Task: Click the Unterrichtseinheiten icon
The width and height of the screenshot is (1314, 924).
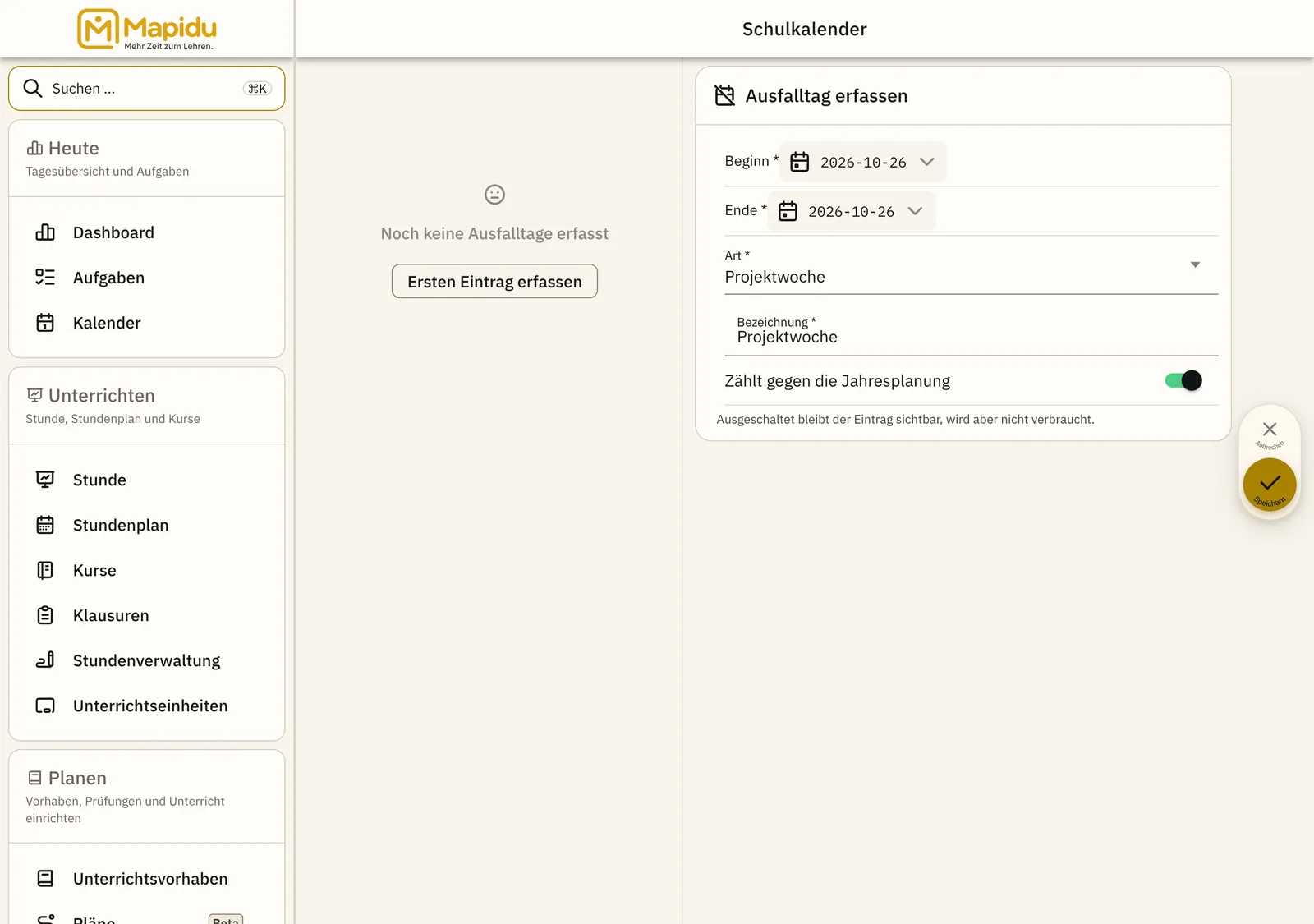Action: 45,706
